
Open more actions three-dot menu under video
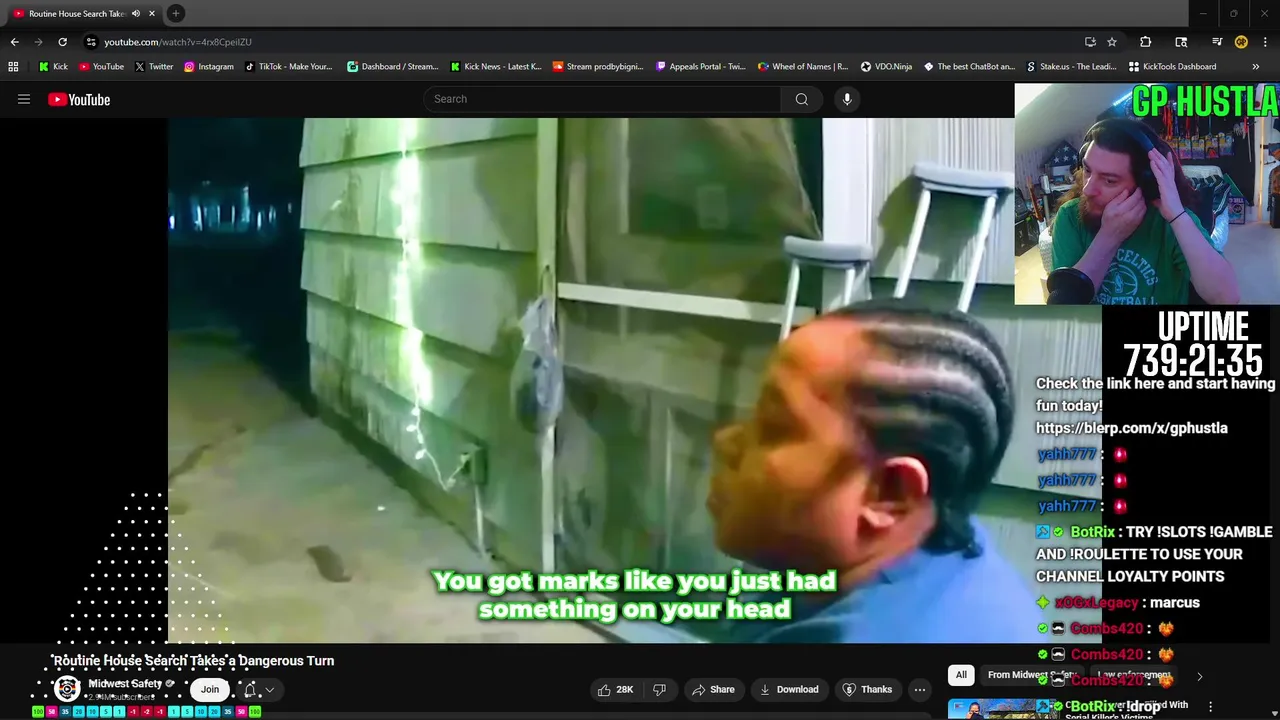(920, 689)
